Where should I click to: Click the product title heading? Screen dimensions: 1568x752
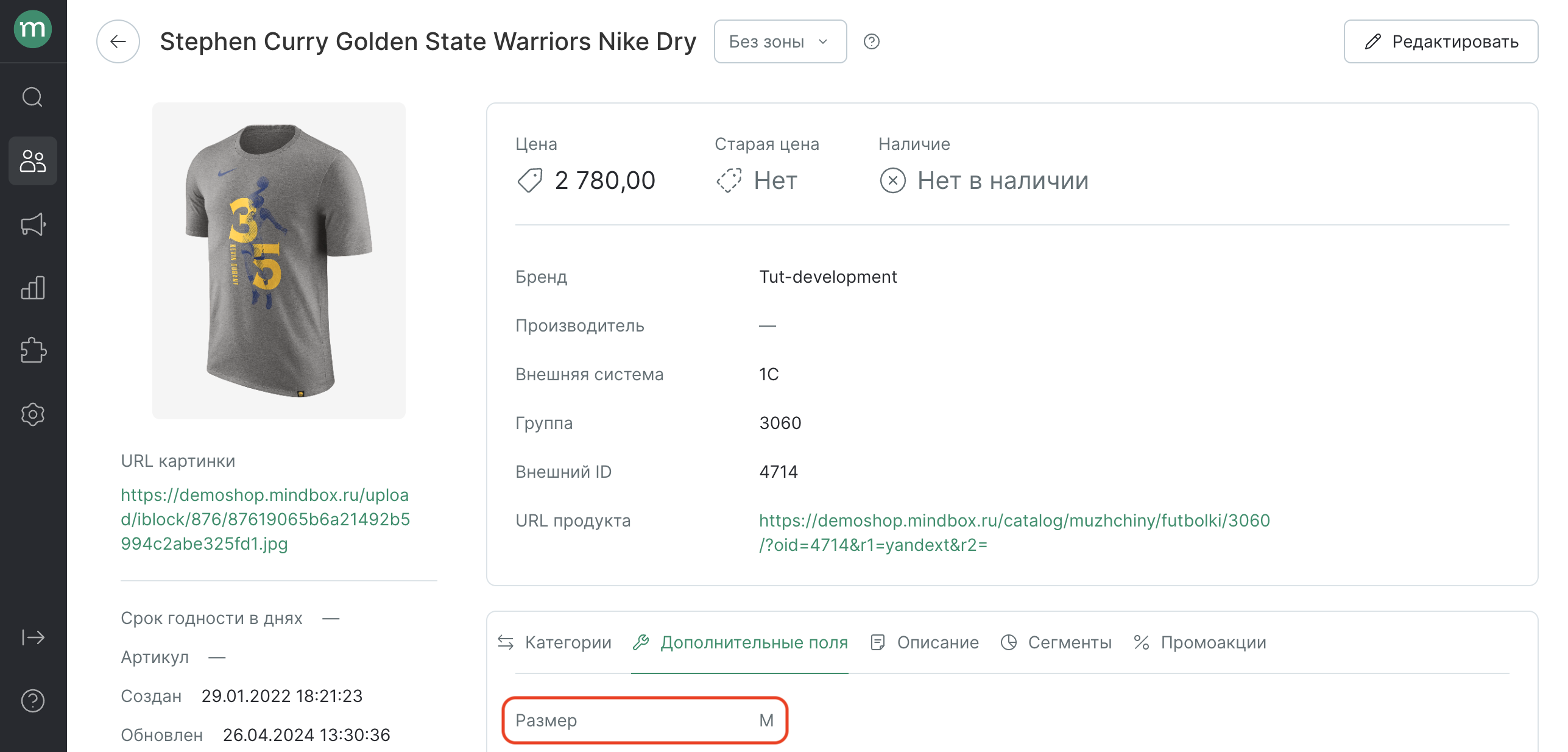[428, 41]
